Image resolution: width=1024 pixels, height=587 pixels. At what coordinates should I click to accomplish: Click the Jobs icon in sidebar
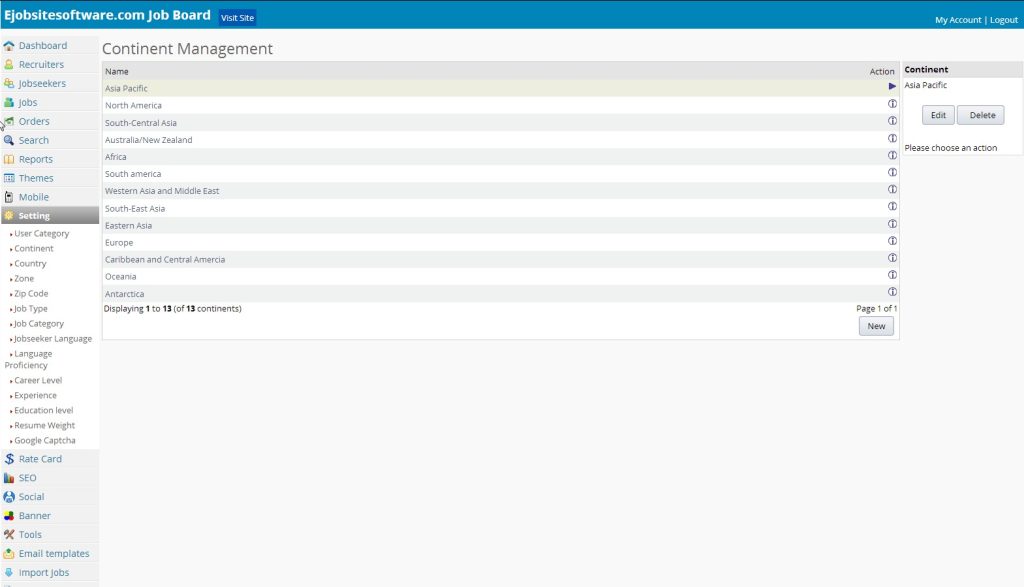8,103
